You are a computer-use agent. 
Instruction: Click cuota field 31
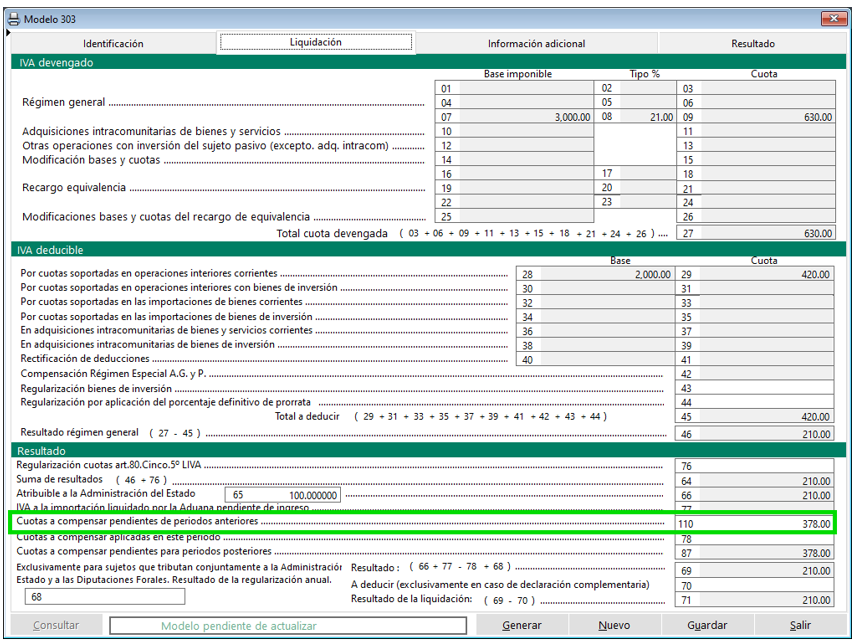pyautogui.click(x=754, y=288)
